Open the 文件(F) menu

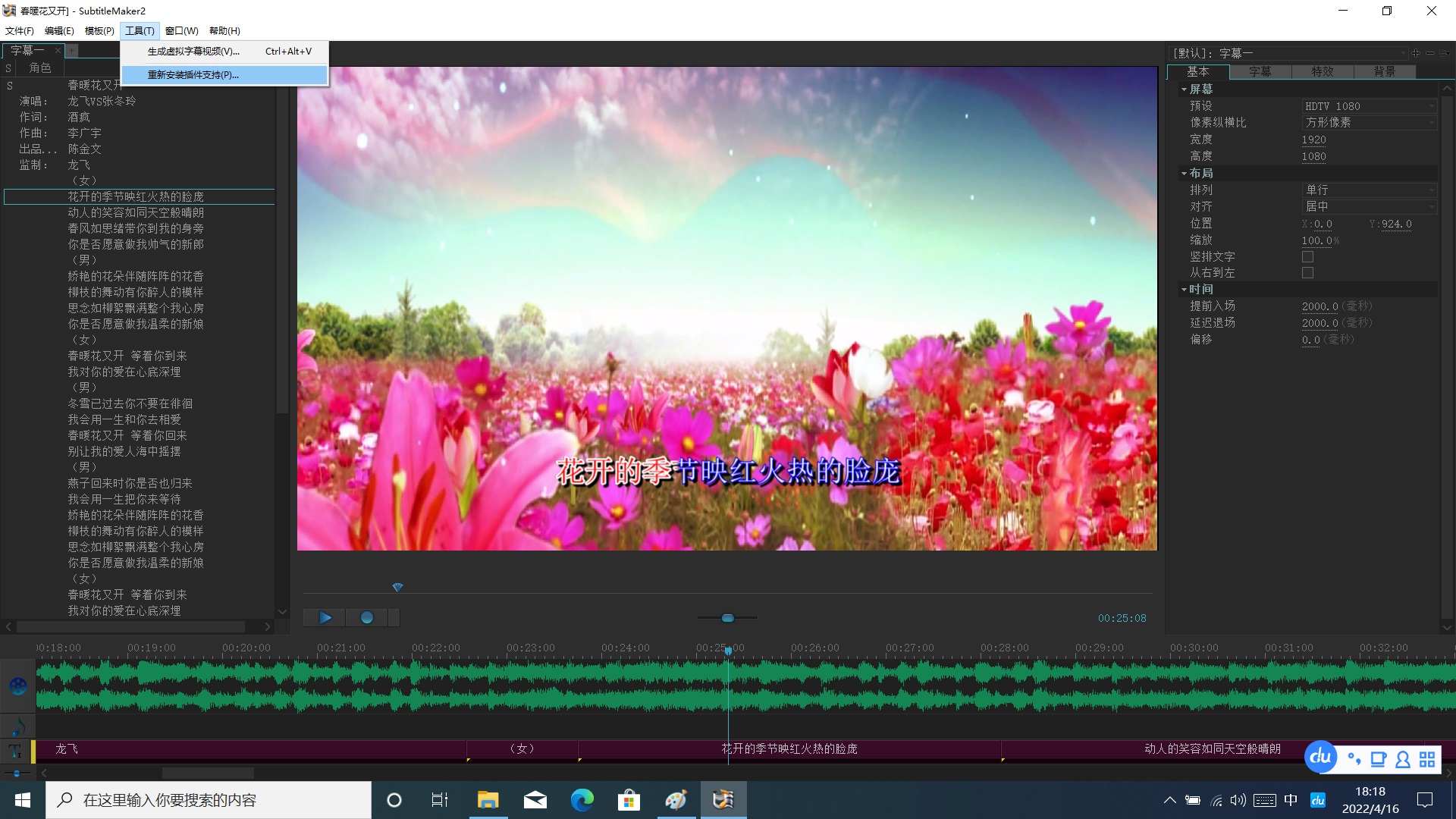pyautogui.click(x=20, y=31)
